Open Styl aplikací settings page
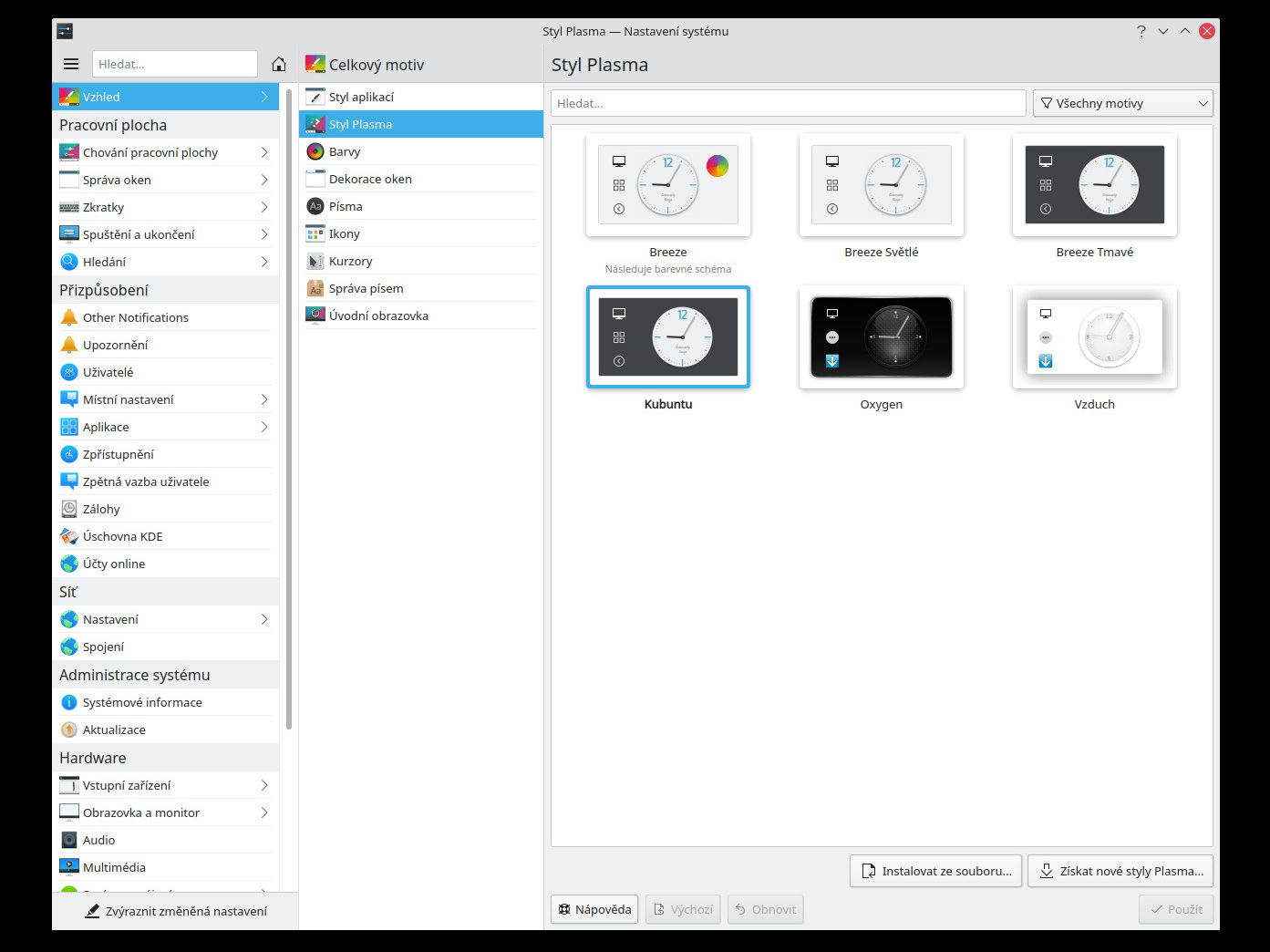This screenshot has width=1270, height=952. 421,97
